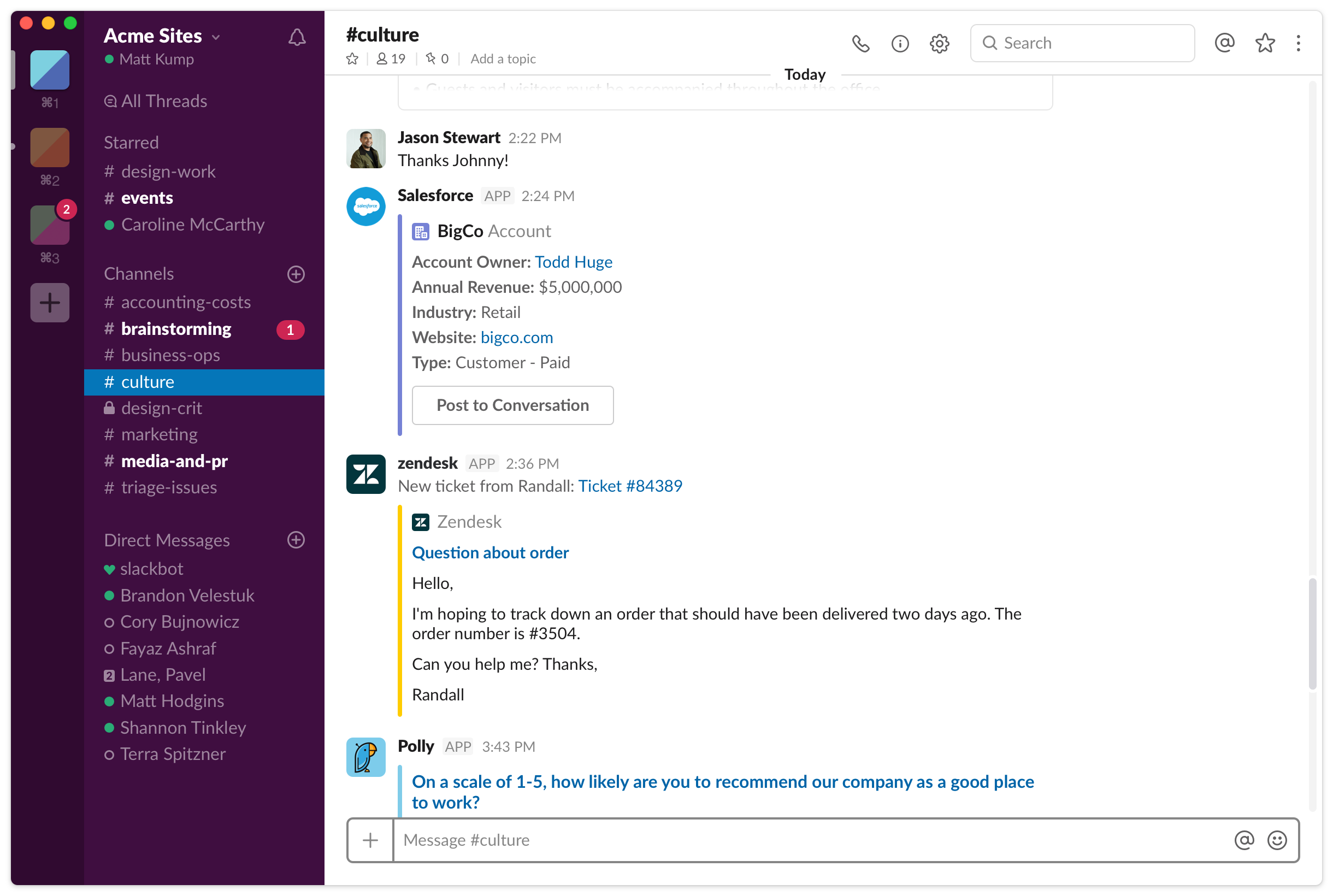Click the settings gear icon for #culture
The width and height of the screenshot is (1333, 896).
tap(939, 42)
